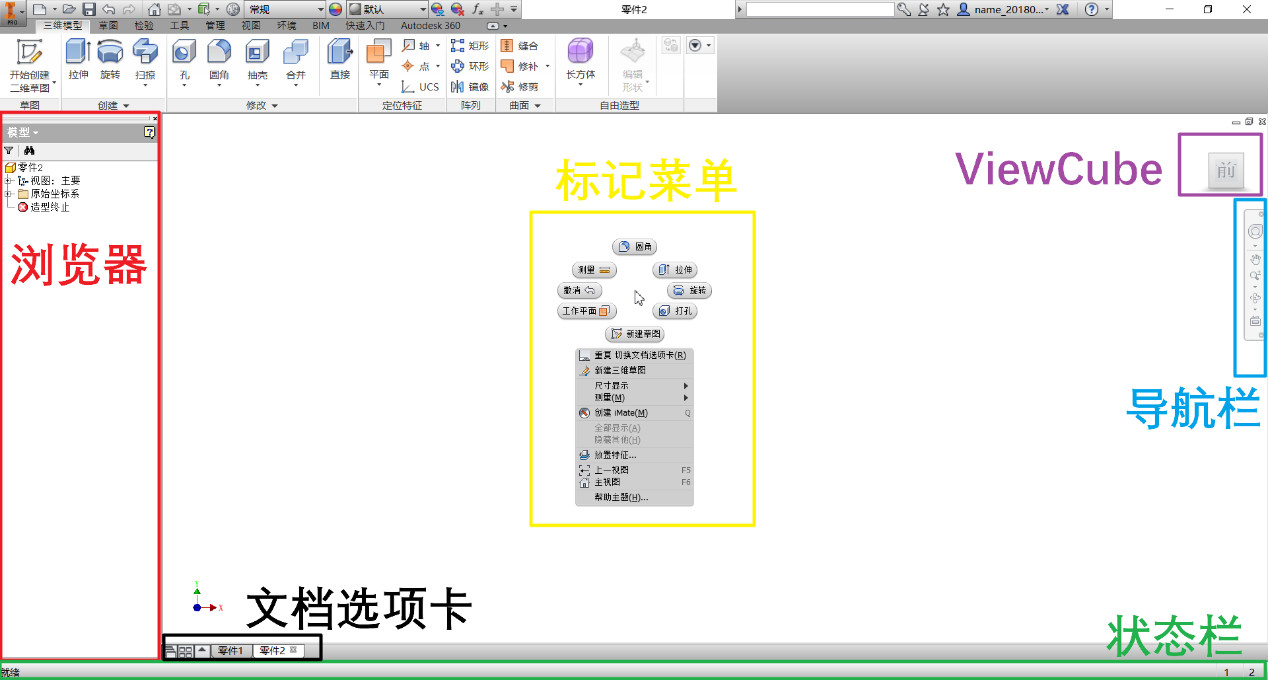Image resolution: width=1268 pixels, height=680 pixels.
Task: Click the full navigation wheel icon
Action: coord(1256,232)
